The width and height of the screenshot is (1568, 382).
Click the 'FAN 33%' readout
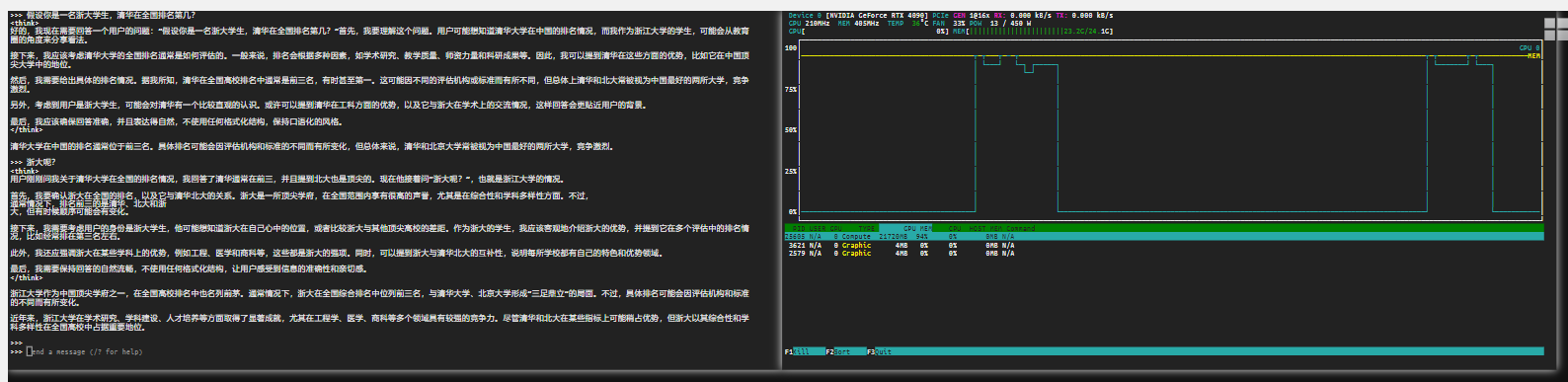(949, 23)
